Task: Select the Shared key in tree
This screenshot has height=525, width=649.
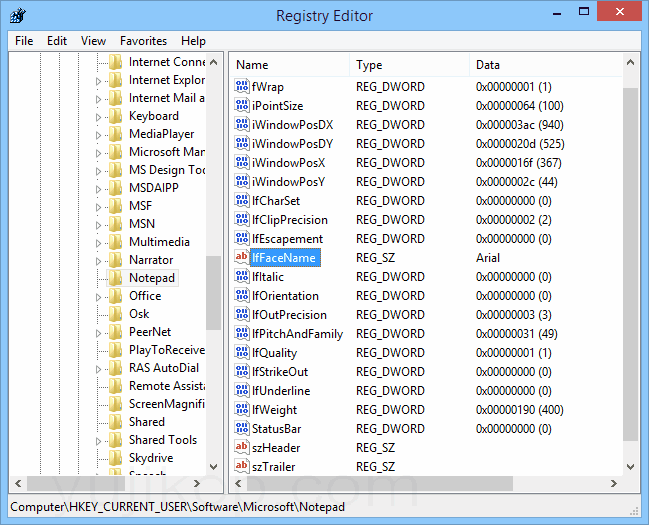Action: point(147,422)
